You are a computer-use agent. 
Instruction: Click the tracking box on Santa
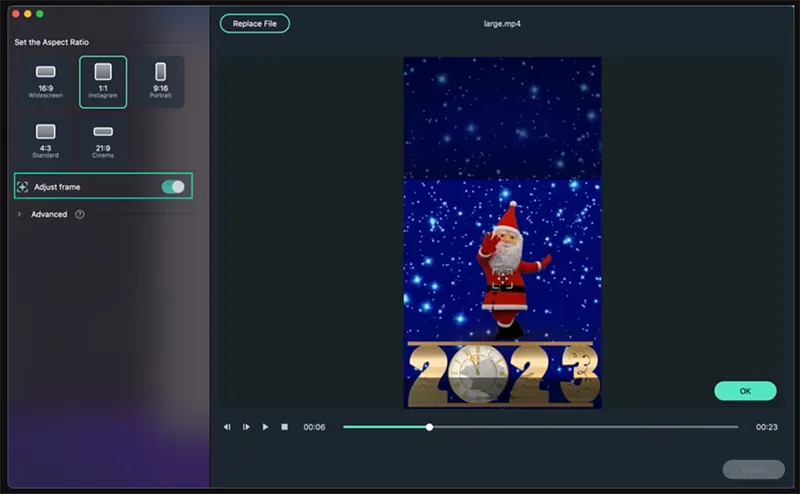coord(503,280)
